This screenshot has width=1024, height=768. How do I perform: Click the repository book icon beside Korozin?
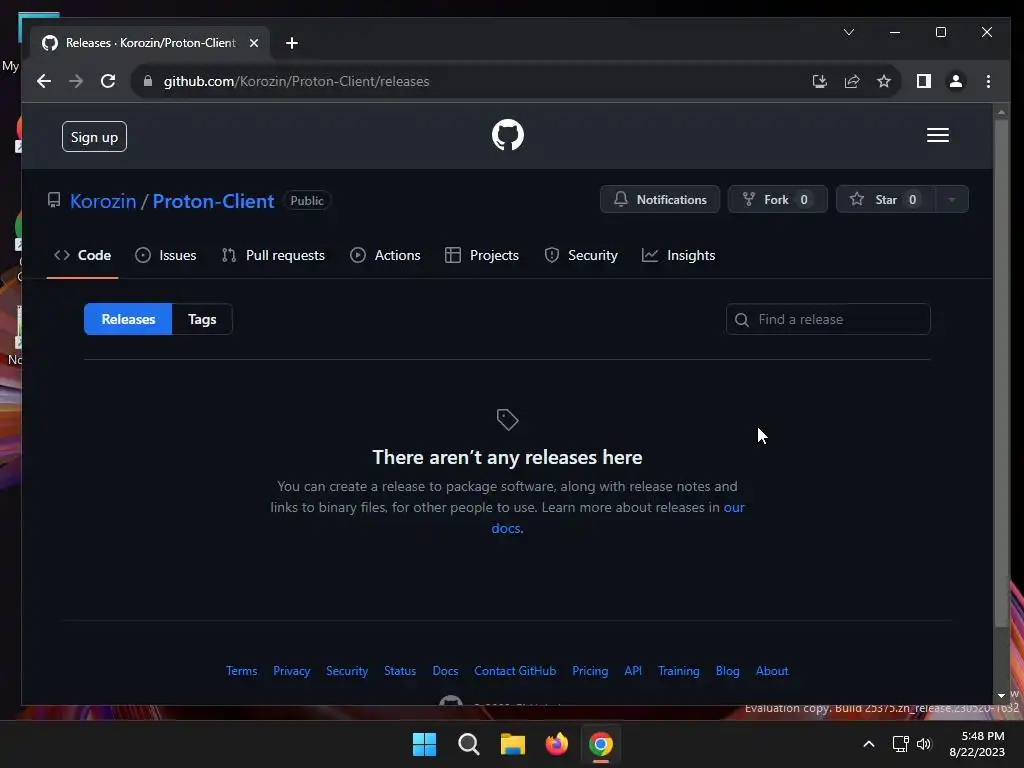[54, 200]
